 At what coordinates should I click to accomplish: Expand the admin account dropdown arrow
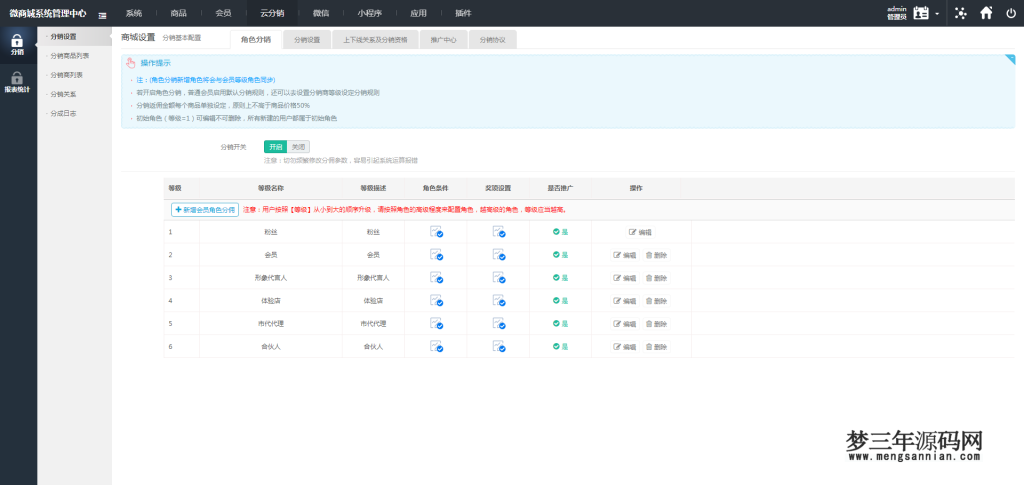937,14
